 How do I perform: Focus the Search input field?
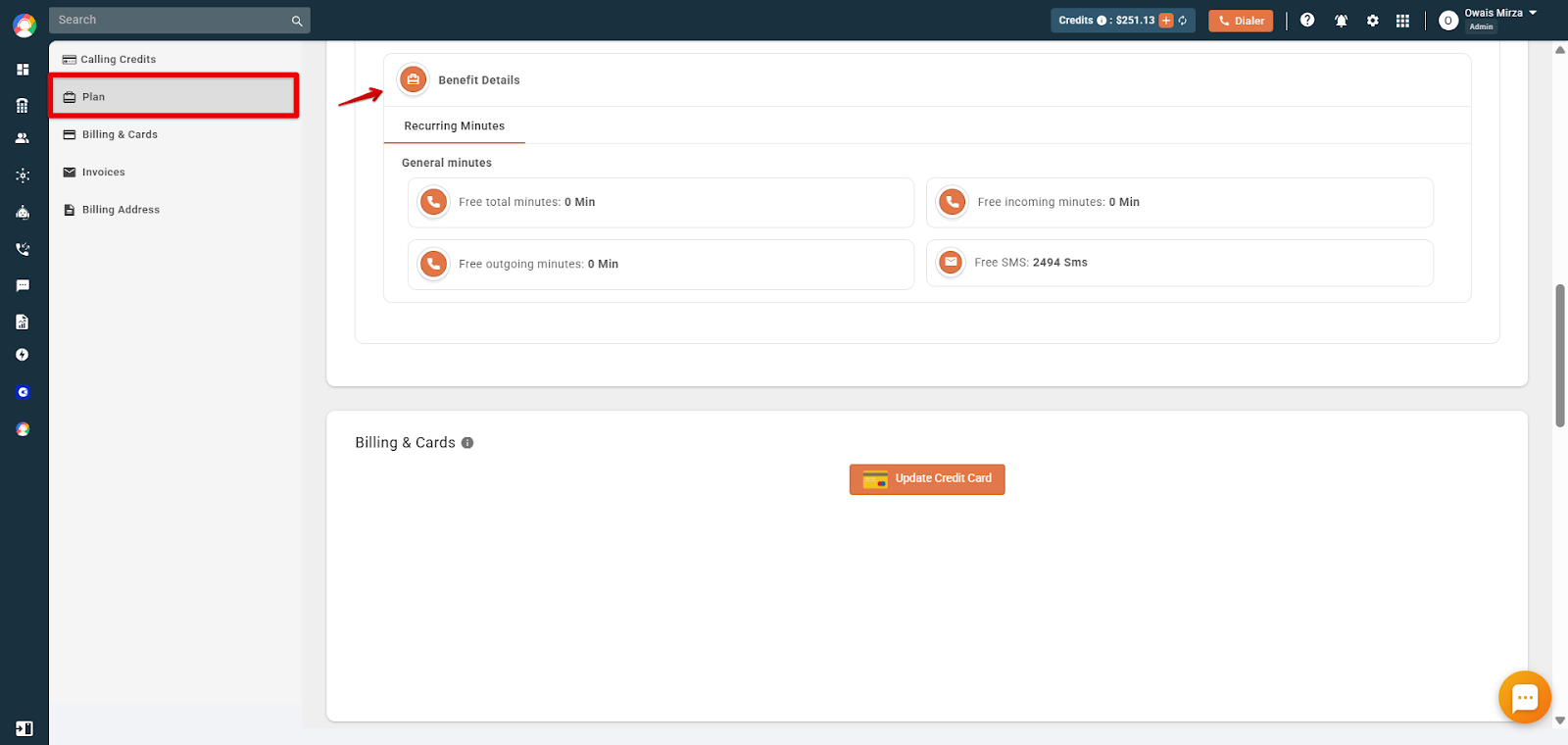179,21
